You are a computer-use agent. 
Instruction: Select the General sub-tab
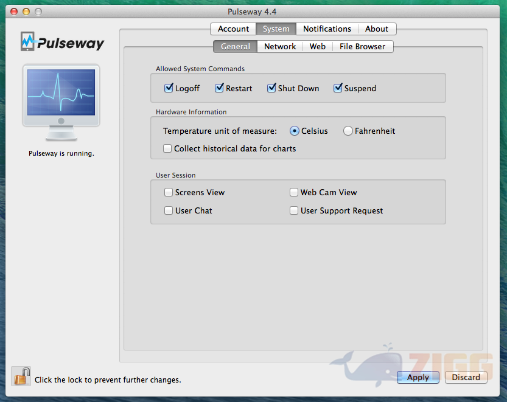[x=235, y=46]
